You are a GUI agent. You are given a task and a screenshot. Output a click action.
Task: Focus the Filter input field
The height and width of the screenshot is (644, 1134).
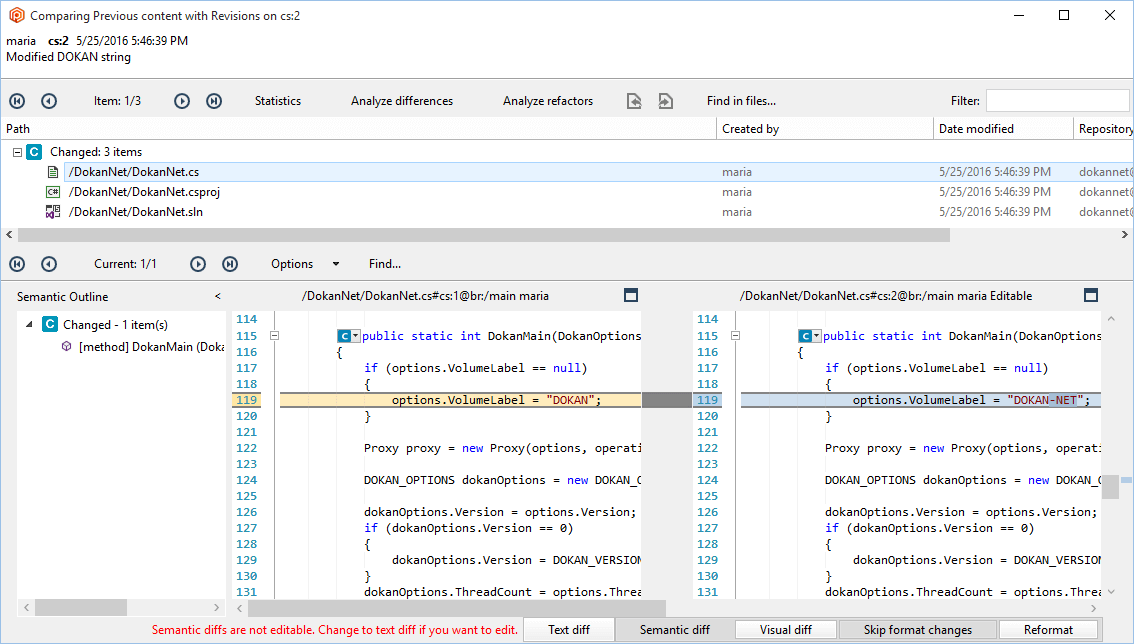pyautogui.click(x=1057, y=101)
